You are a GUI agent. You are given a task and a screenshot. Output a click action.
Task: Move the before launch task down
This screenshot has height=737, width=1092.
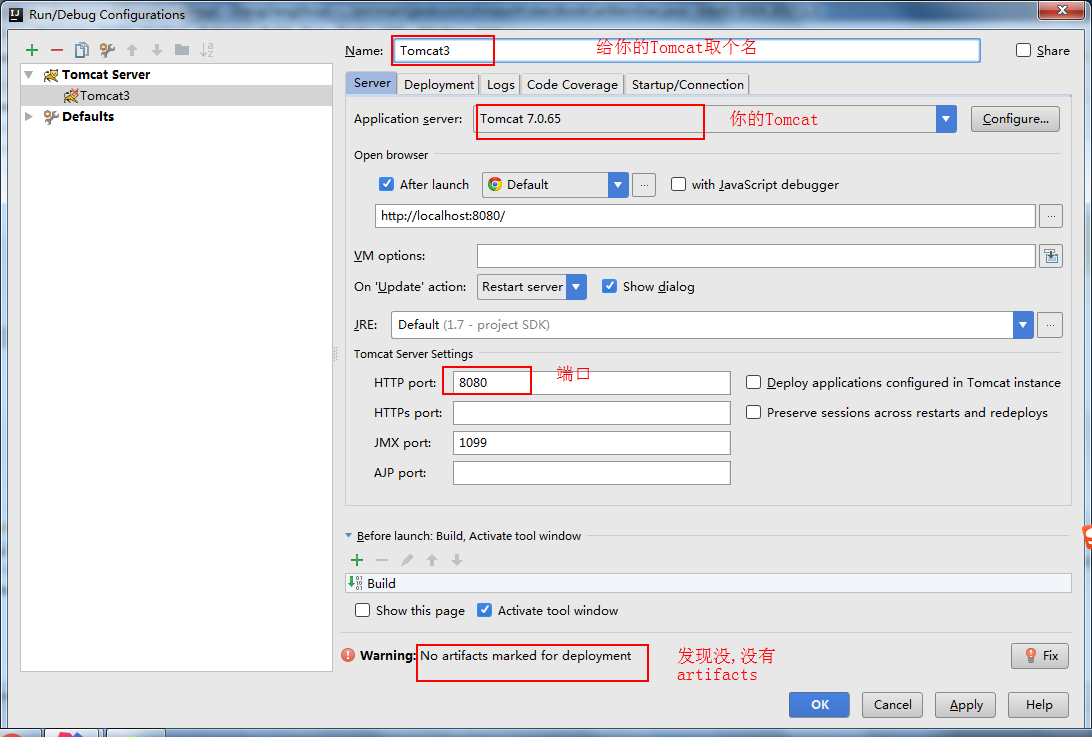click(x=457, y=560)
